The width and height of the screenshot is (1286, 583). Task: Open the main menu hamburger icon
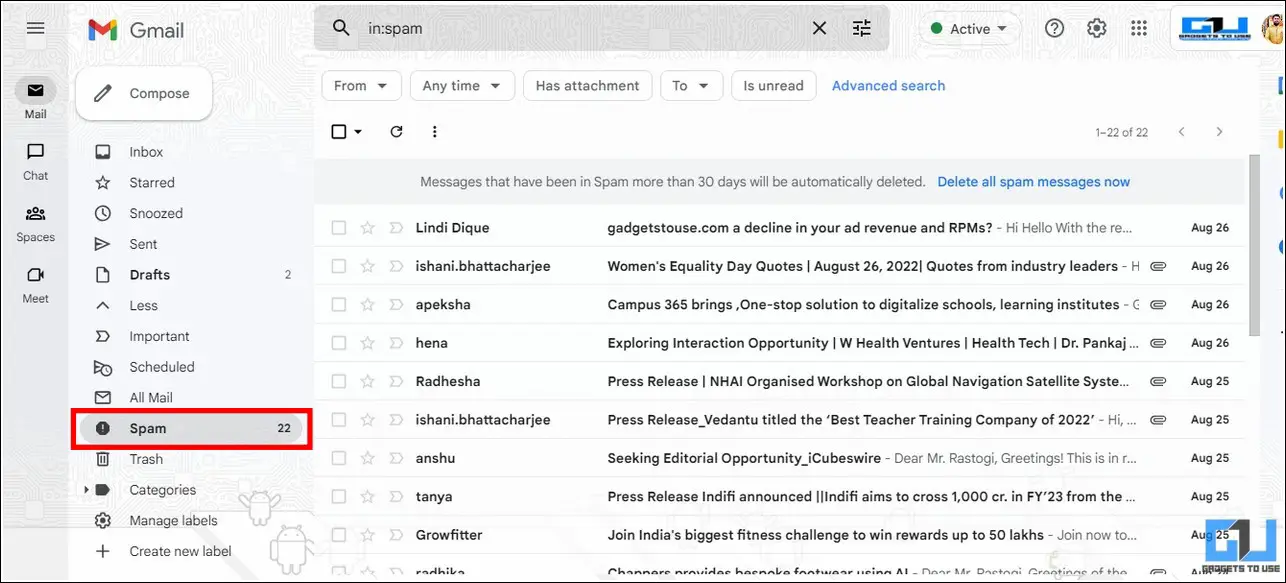36,28
